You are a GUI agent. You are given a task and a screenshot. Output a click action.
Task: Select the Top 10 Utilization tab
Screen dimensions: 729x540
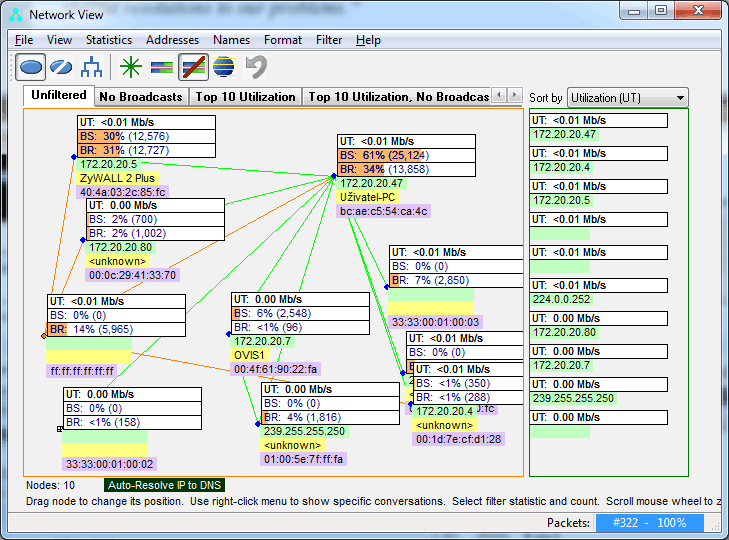(x=246, y=97)
